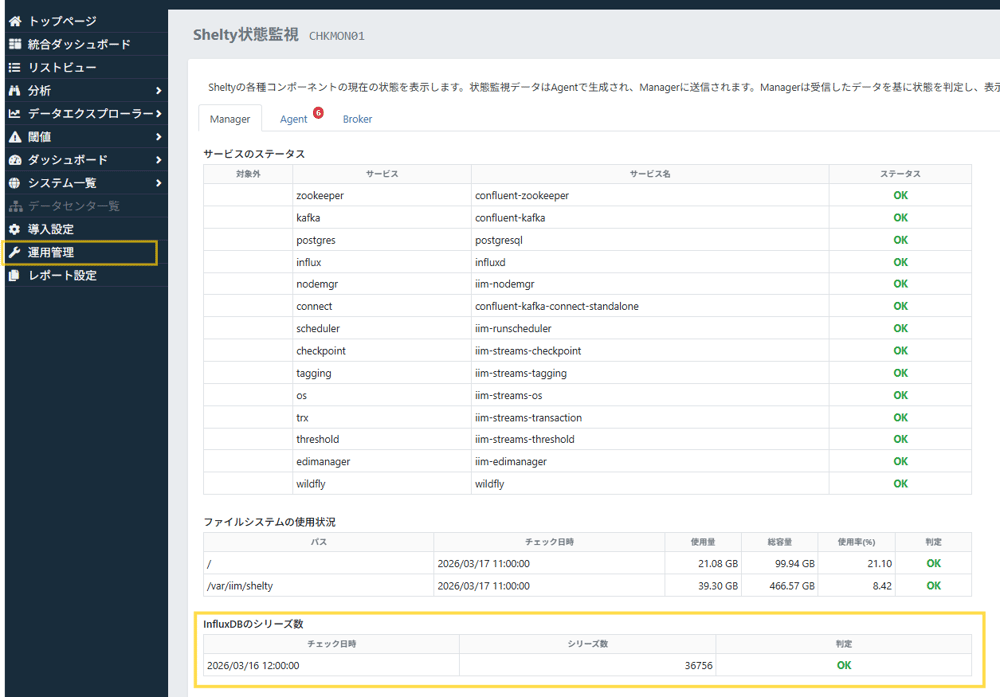Switch to the Broker tab

click(357, 119)
